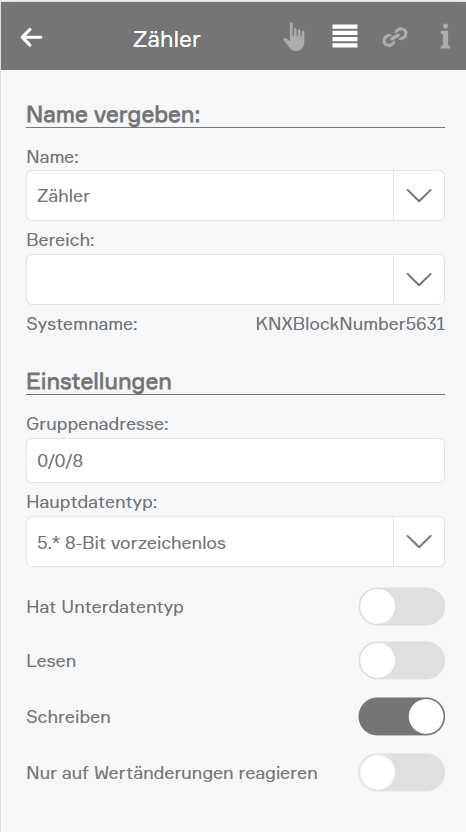Screen dimensions: 466x832
Task: Turn on the Lesen toggle
Action: coord(402,661)
